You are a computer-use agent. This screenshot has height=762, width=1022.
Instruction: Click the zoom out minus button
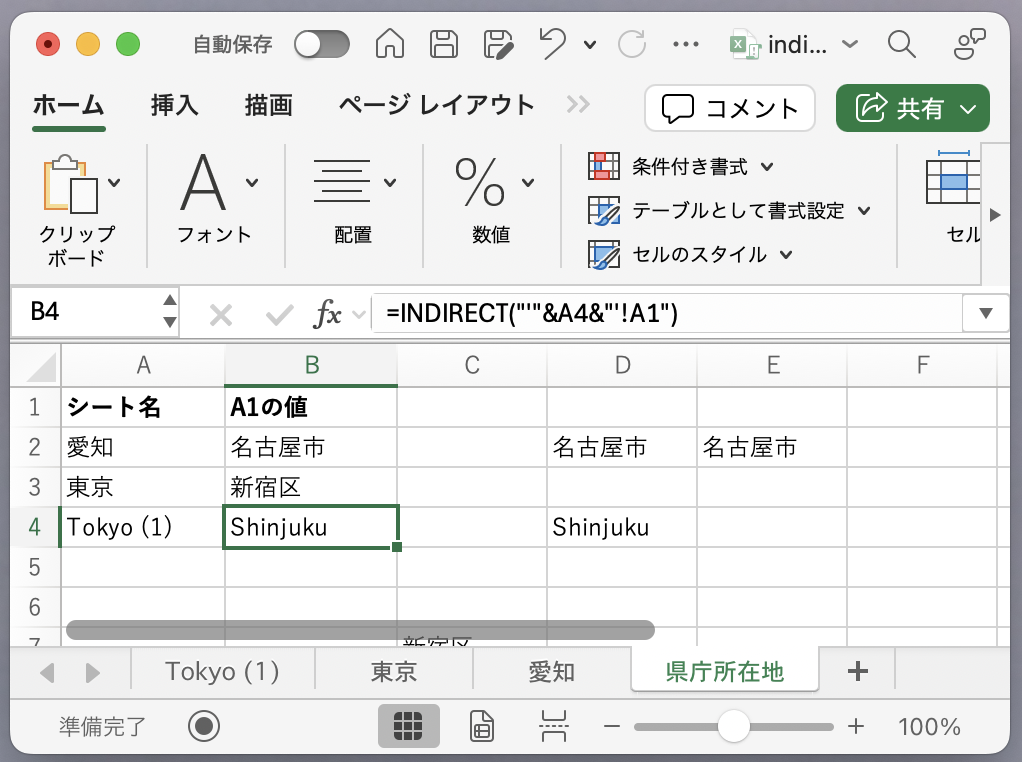pos(611,726)
